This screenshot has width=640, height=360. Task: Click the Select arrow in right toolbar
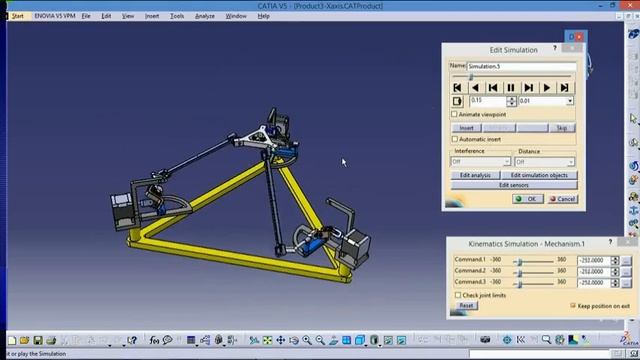[x=633, y=118]
